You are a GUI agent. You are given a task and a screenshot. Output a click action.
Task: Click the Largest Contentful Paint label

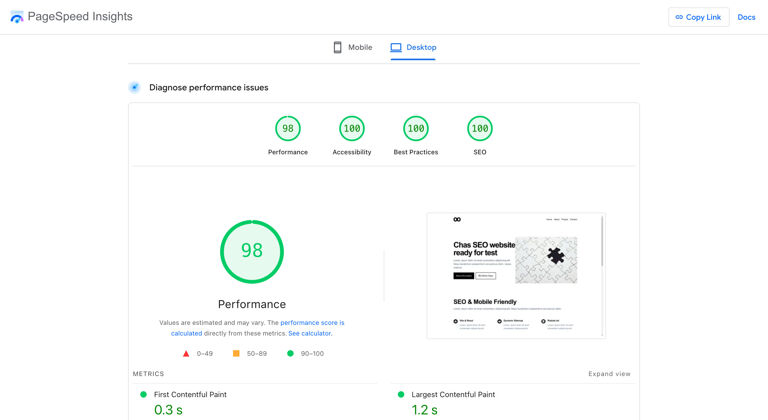point(453,395)
